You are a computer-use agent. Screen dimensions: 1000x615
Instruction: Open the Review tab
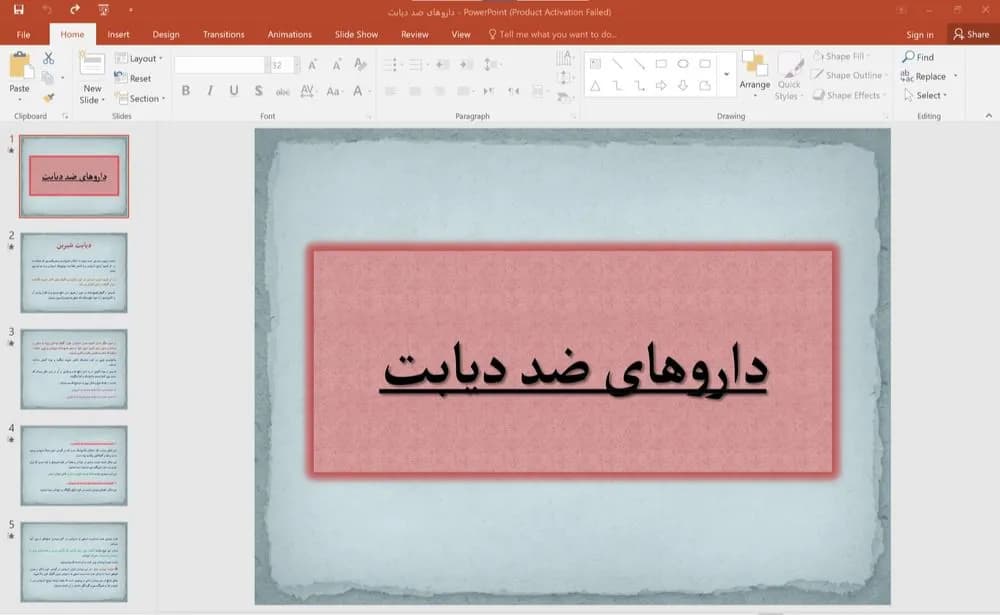[x=415, y=34]
